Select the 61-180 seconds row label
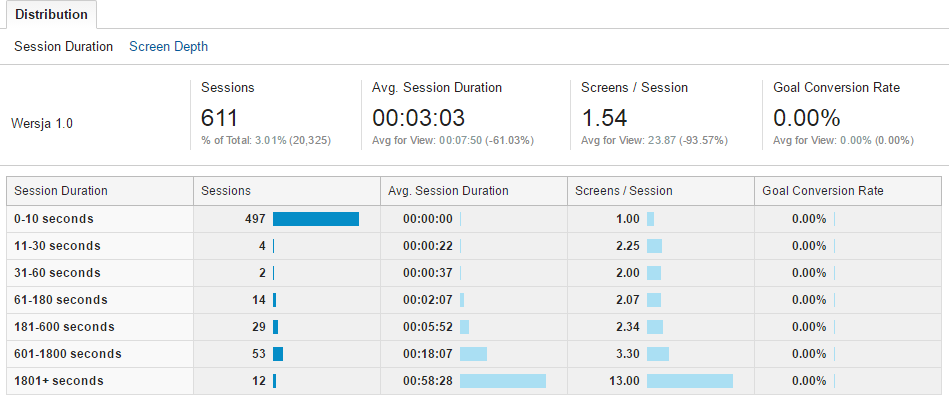 click(x=61, y=300)
